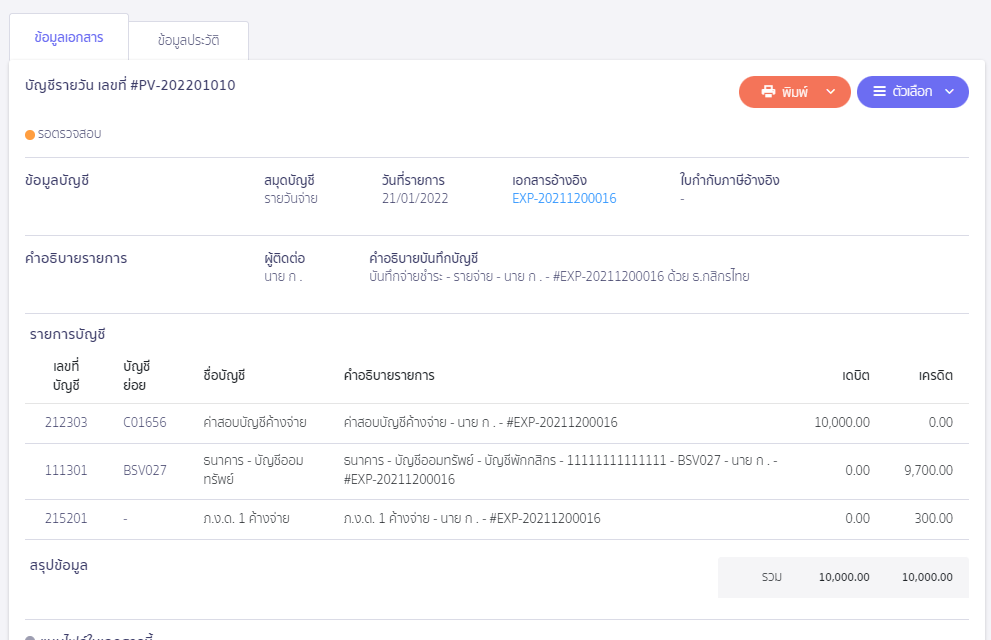The image size is (991, 640).
Task: Expand the พิมพ์ dropdown chevron
Action: (830, 92)
